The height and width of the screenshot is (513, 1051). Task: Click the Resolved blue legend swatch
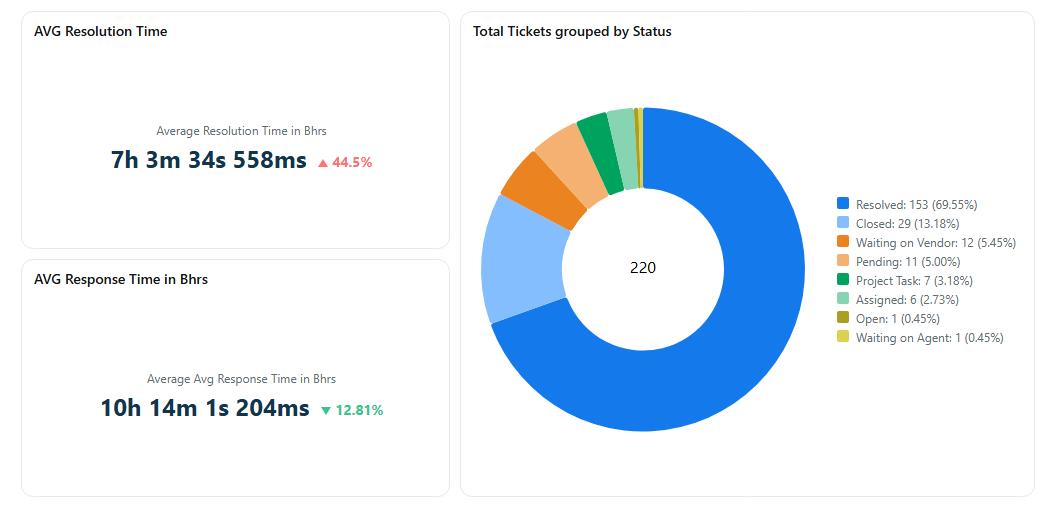843,204
